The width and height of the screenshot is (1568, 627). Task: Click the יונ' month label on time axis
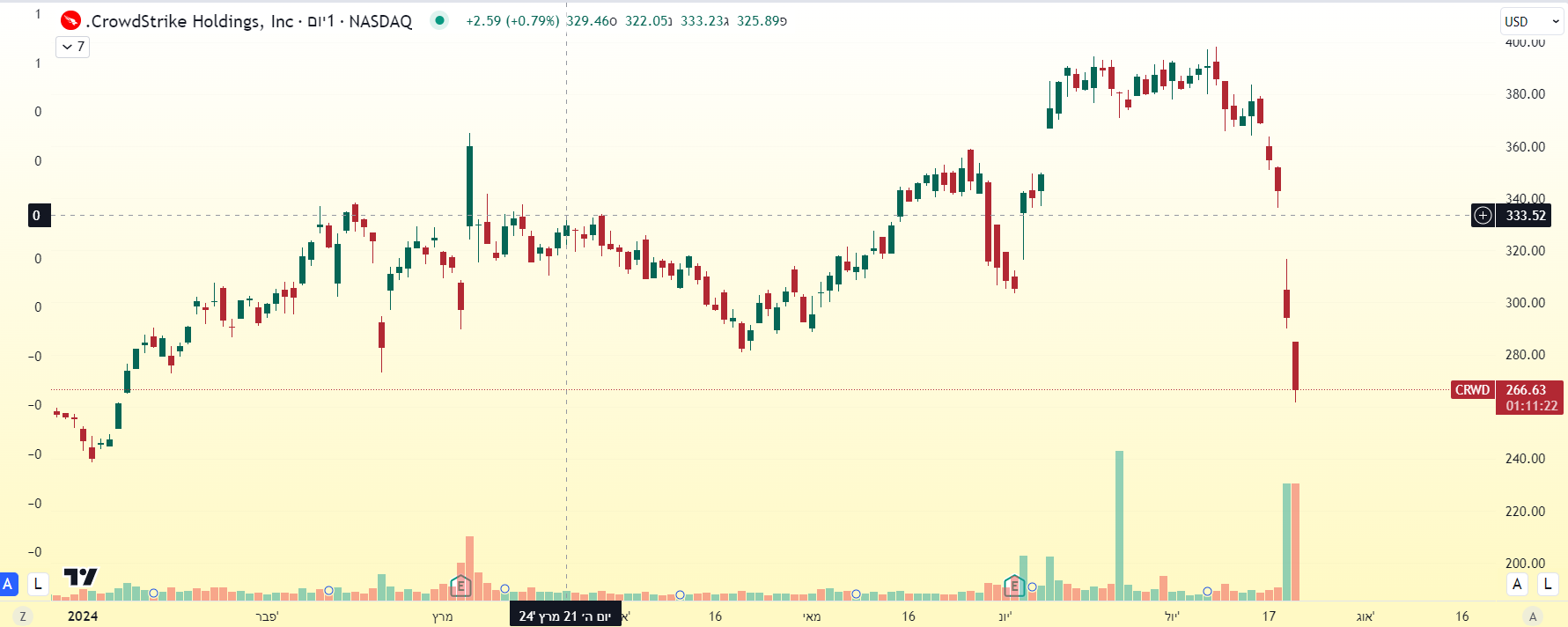coord(1005,616)
